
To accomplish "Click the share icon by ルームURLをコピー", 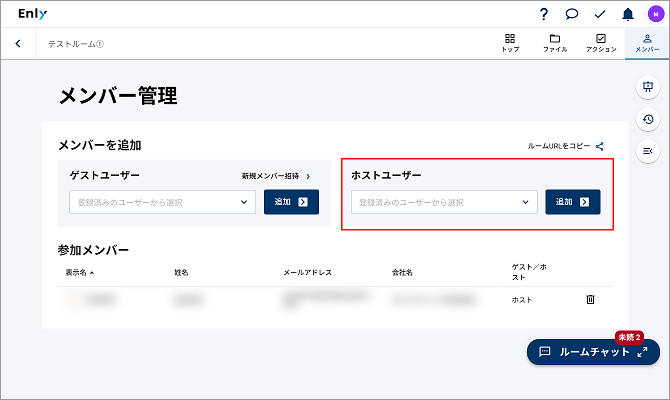I will click(x=600, y=146).
